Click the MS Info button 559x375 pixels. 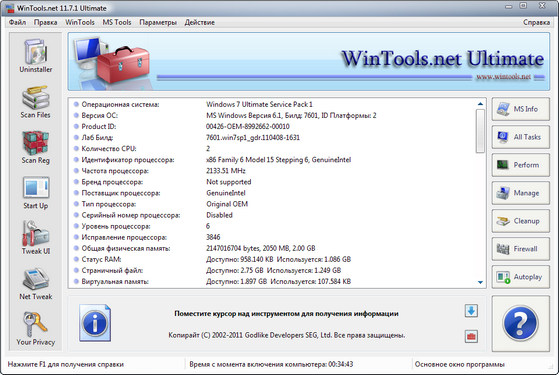[x=520, y=109]
